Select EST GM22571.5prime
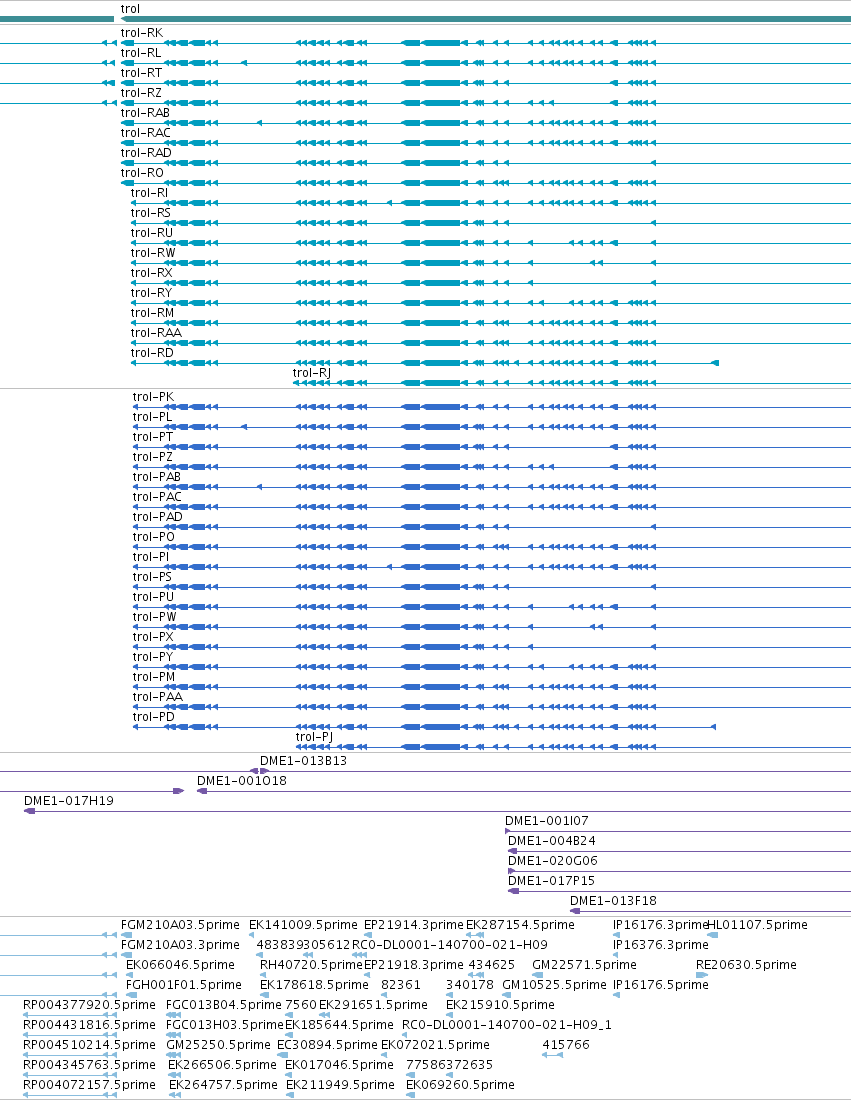This screenshot has width=851, height=1100. tap(584, 965)
